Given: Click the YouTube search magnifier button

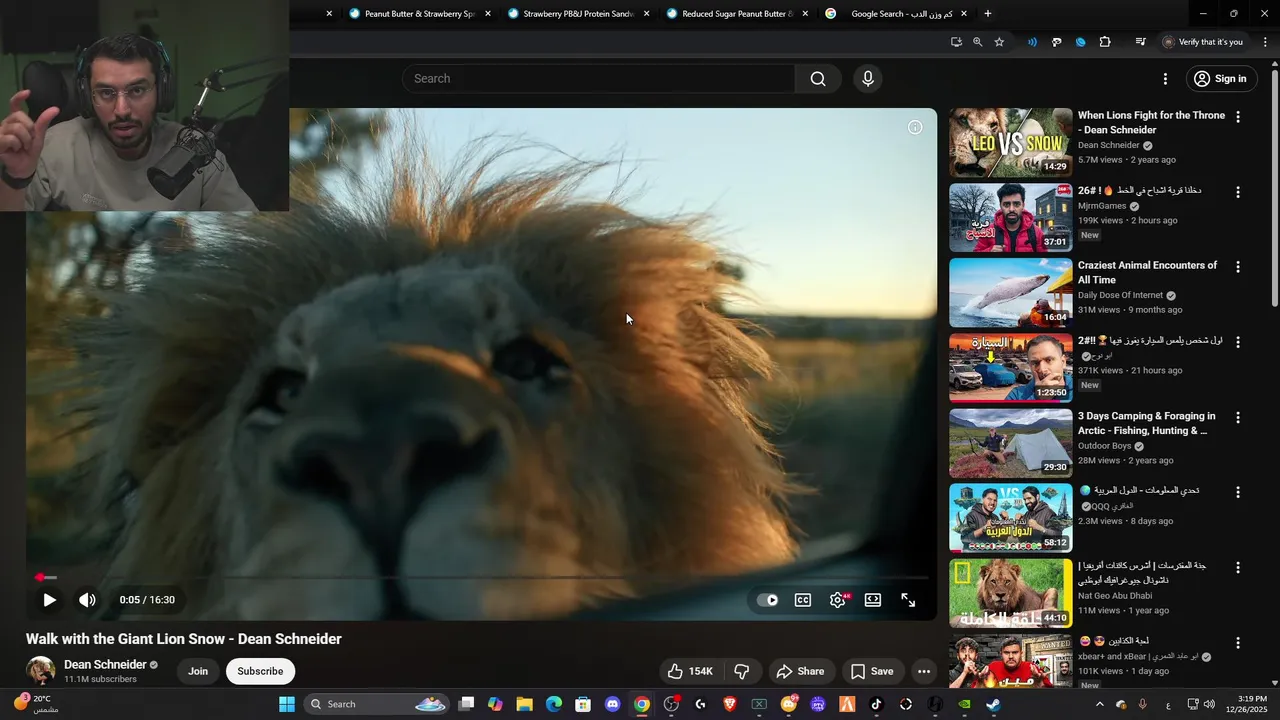Looking at the screenshot, I should (818, 79).
